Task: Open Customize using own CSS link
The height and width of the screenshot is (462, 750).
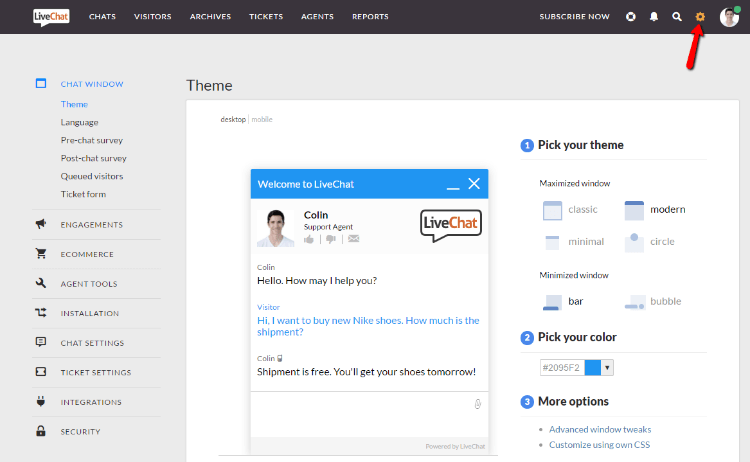Action: (599, 445)
